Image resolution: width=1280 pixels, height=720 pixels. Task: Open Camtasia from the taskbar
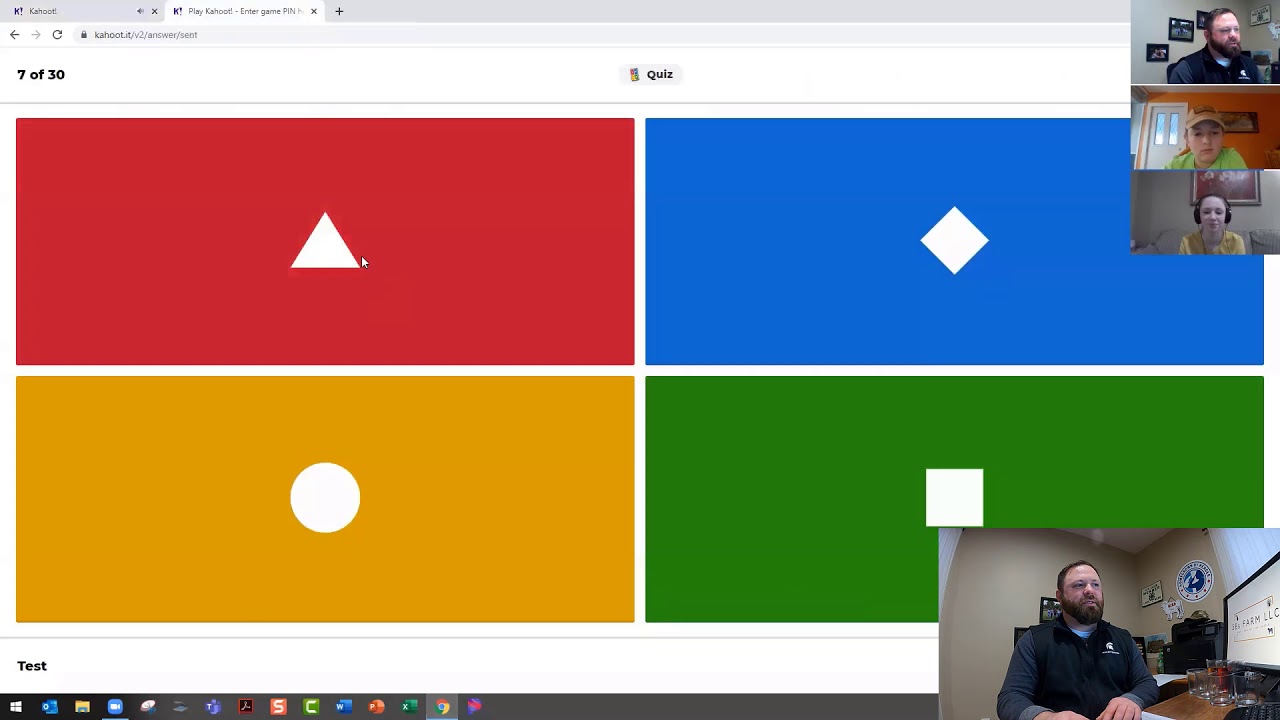[x=311, y=707]
